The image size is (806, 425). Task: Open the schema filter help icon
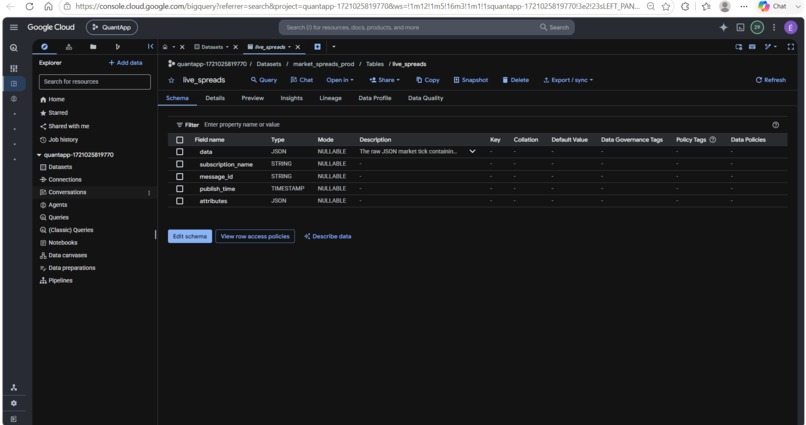coord(775,125)
